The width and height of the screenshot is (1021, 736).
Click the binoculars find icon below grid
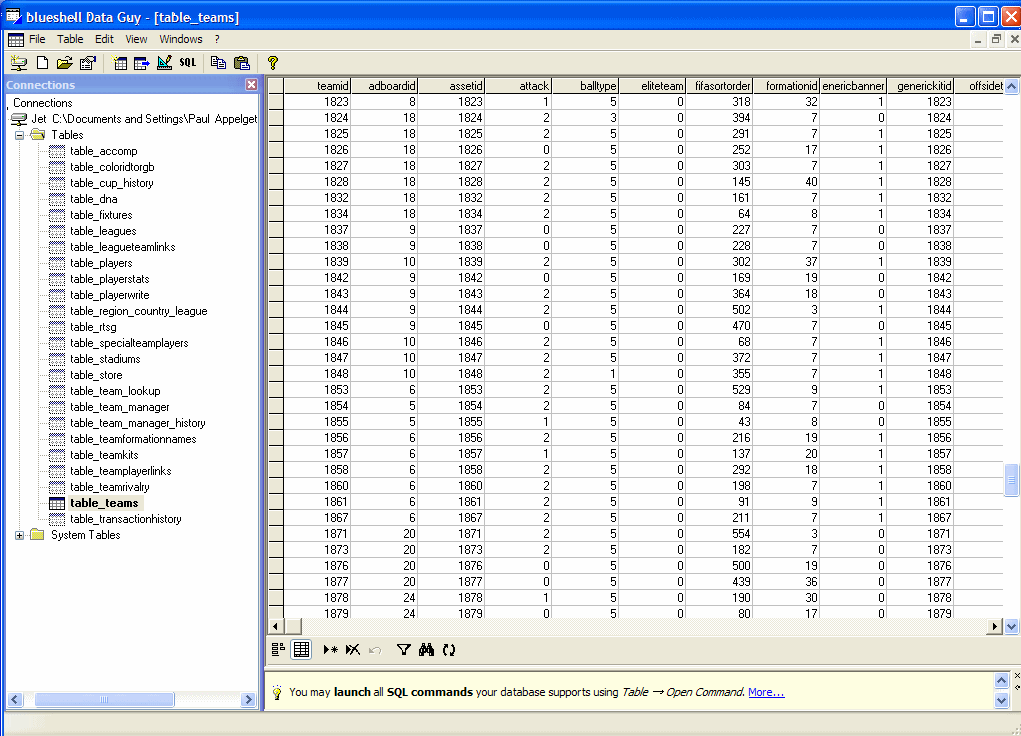tap(426, 650)
